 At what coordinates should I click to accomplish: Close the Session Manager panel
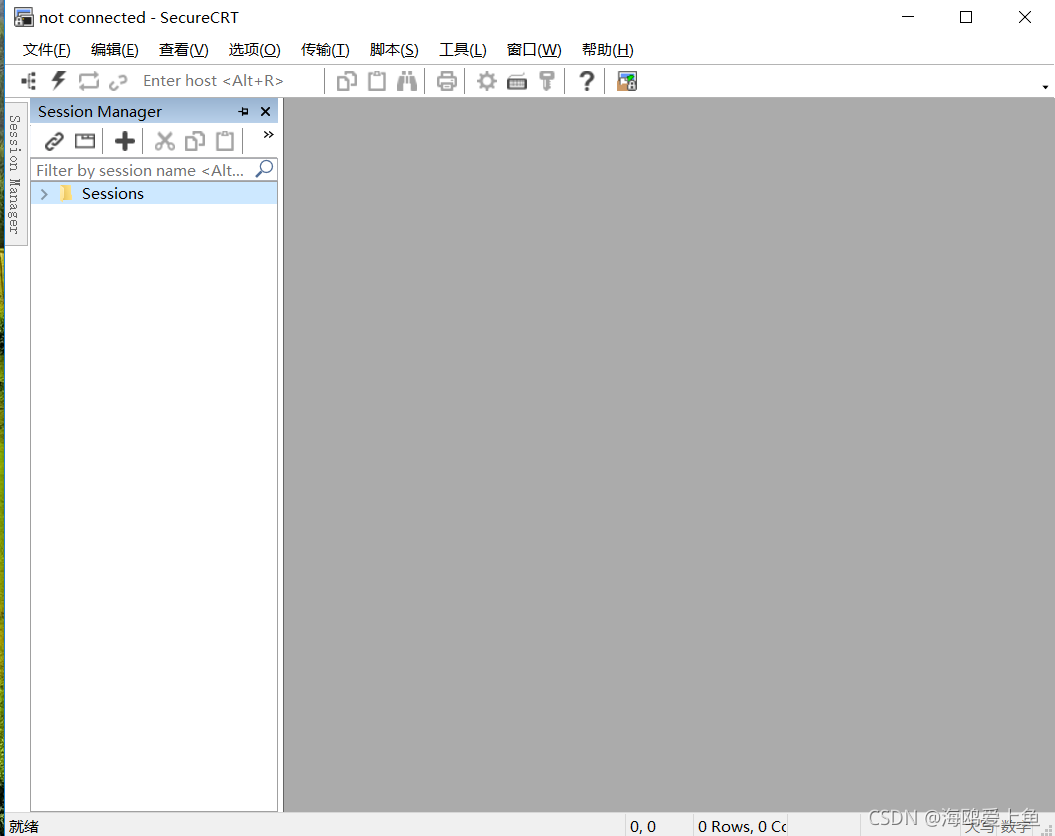[x=266, y=112]
